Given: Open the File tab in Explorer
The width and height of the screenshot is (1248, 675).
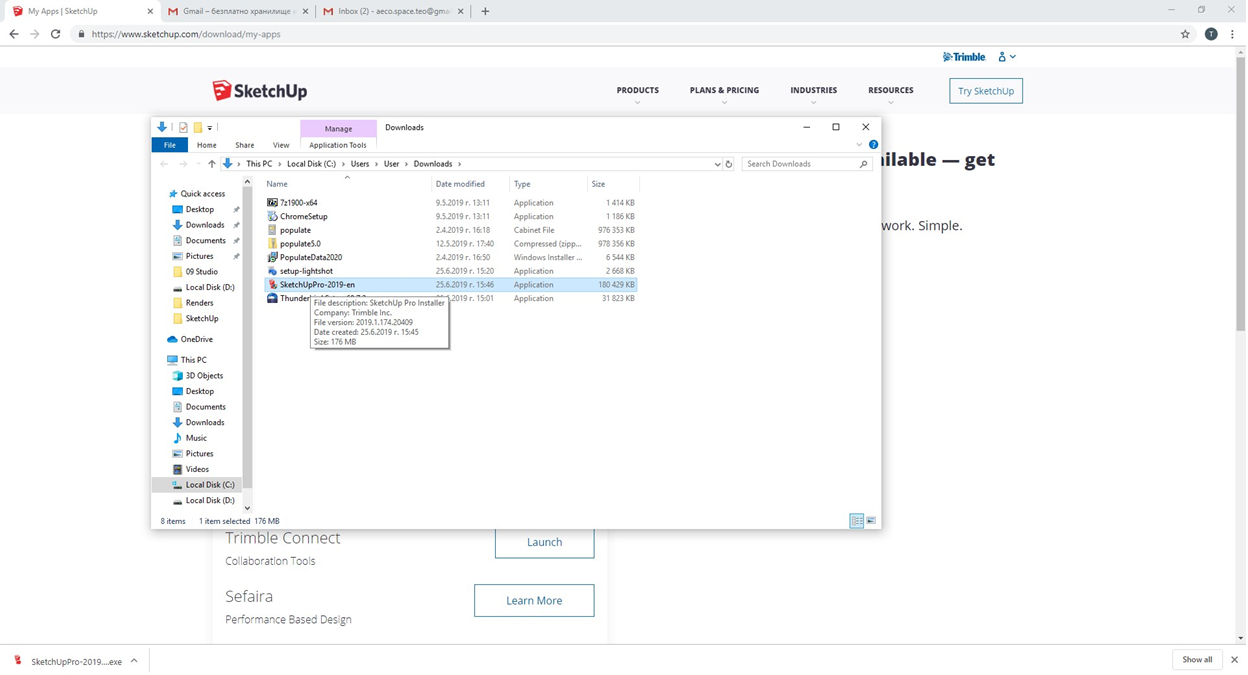Looking at the screenshot, I should point(170,145).
